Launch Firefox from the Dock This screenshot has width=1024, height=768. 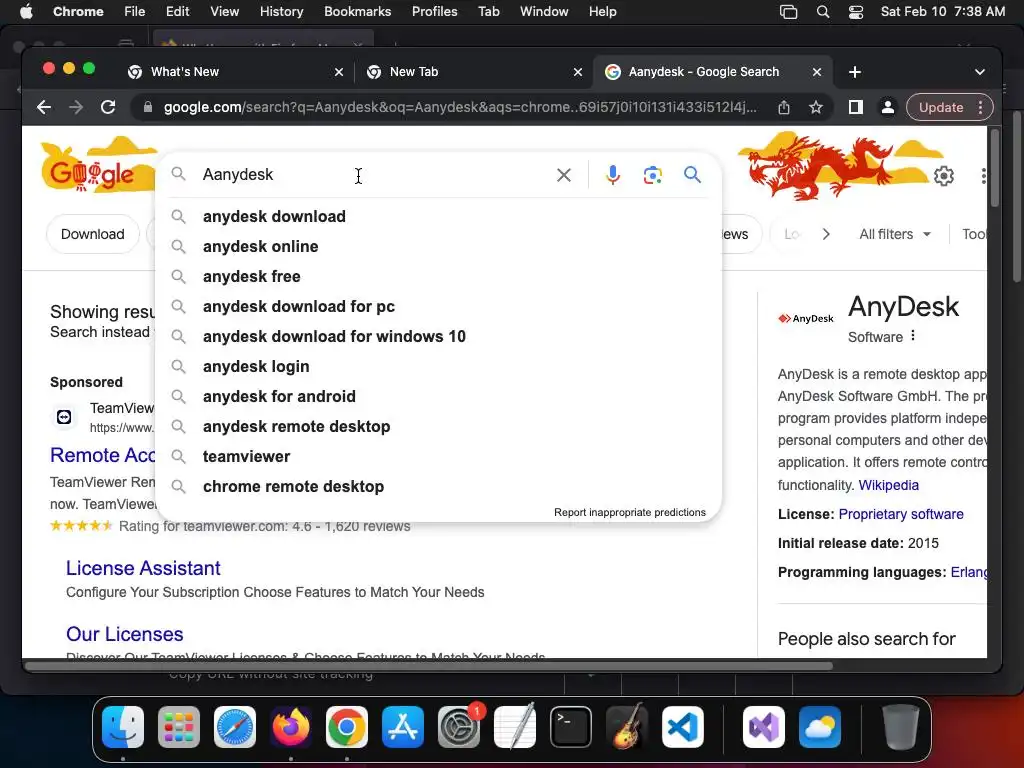(x=291, y=727)
